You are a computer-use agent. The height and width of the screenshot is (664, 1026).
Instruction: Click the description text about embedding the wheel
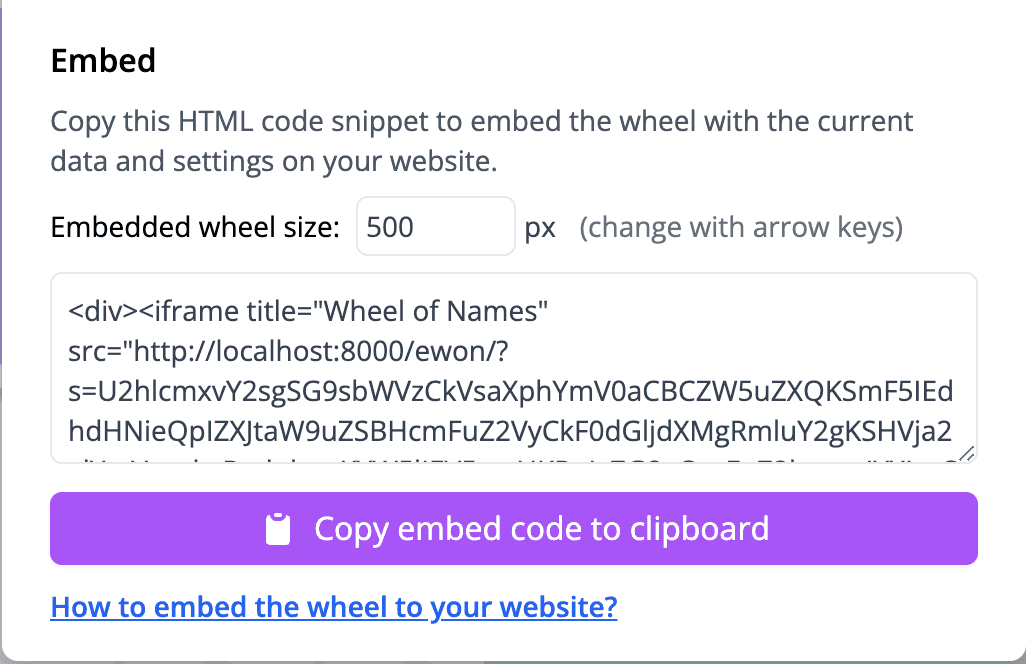point(480,140)
